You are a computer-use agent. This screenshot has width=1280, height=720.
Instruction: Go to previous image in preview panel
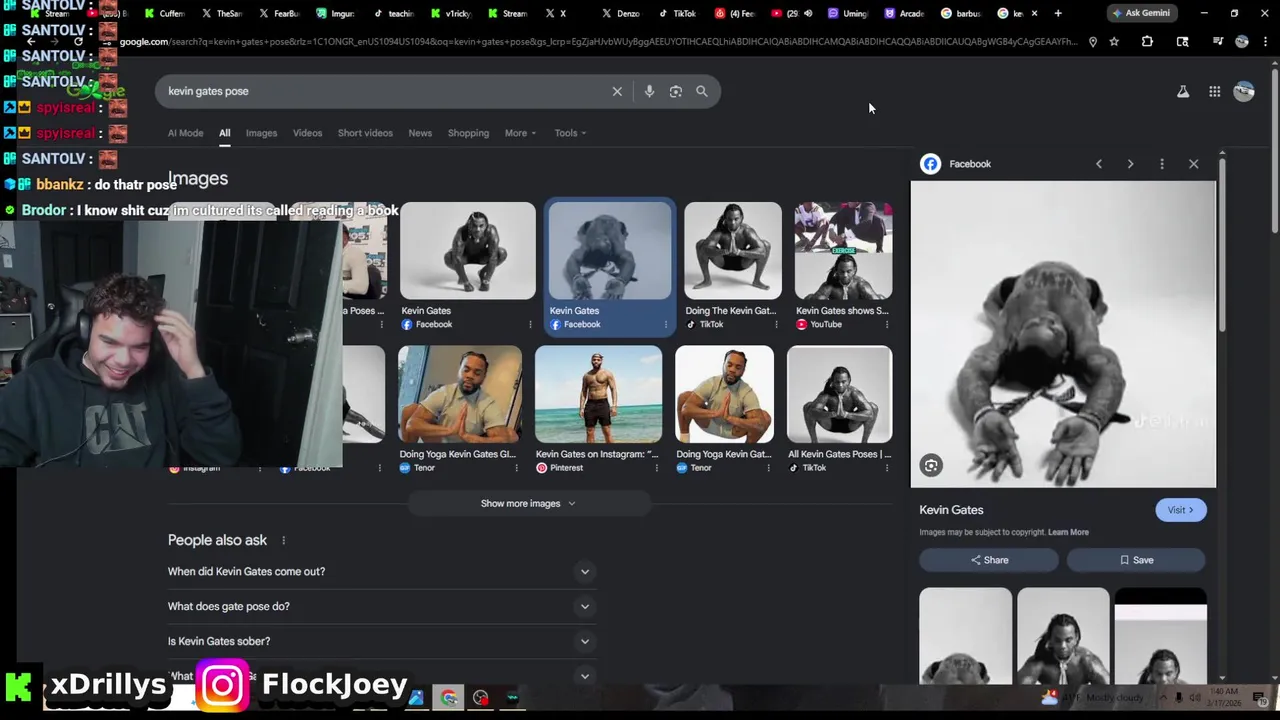point(1099,164)
